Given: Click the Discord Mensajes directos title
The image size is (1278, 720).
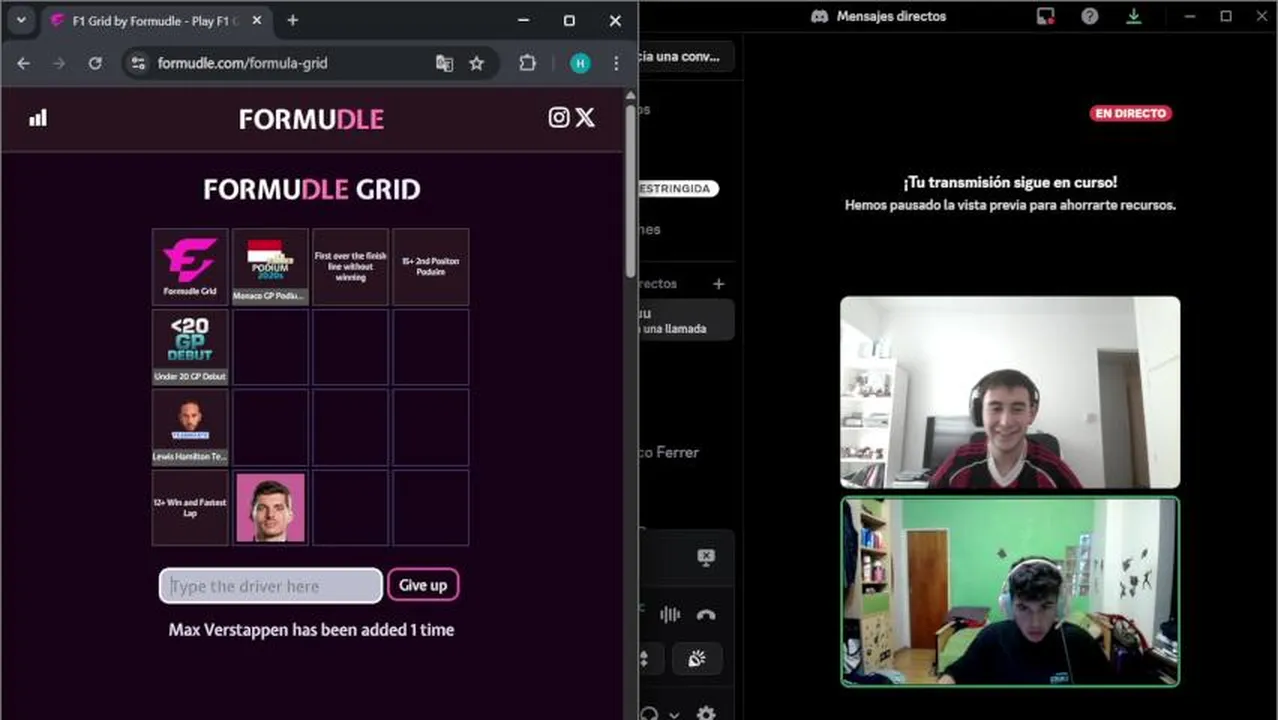Looking at the screenshot, I should coord(891,16).
